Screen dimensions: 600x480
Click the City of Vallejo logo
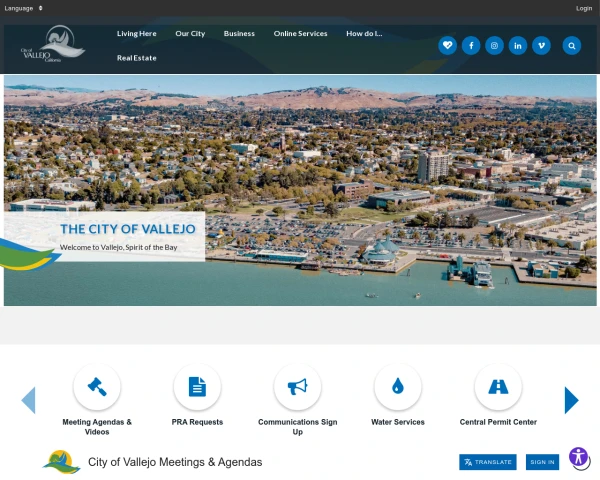53,44
